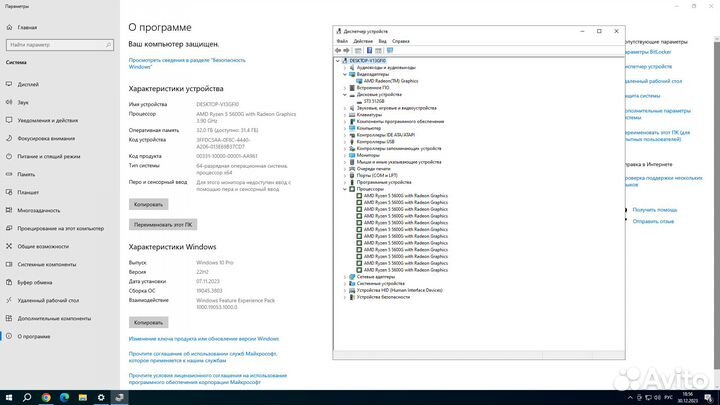Select Устройства безопасности tree row
Viewport: 720px width, 405px height.
tap(383, 297)
